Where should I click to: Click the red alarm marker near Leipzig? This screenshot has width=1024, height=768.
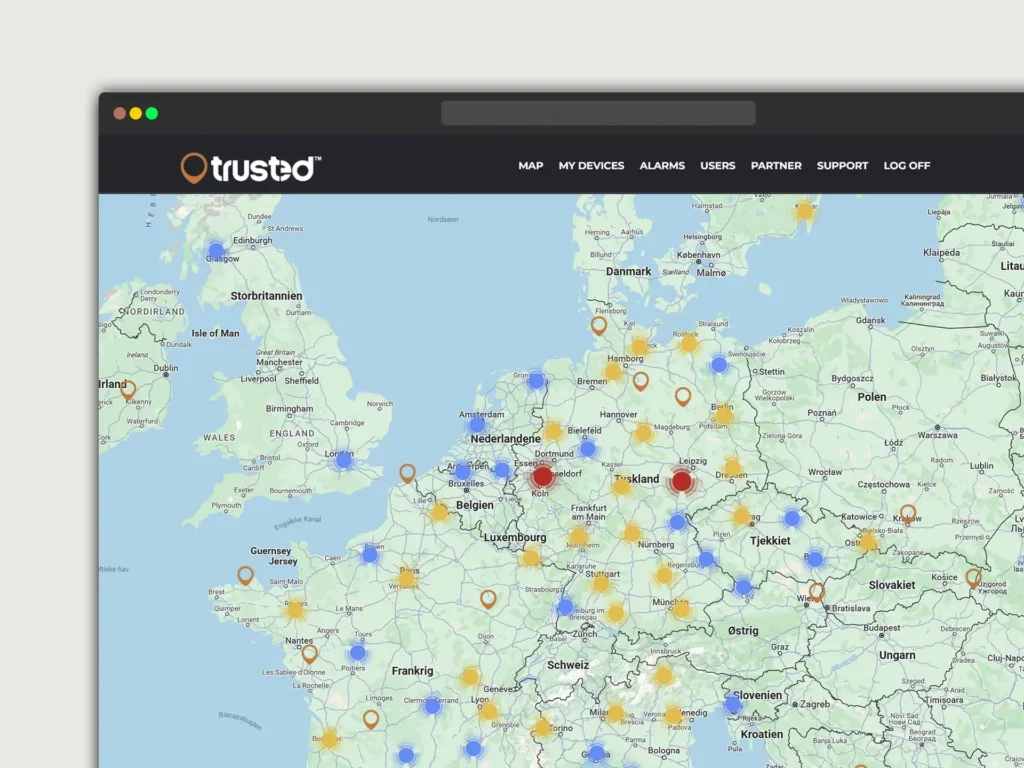pyautogui.click(x=682, y=481)
